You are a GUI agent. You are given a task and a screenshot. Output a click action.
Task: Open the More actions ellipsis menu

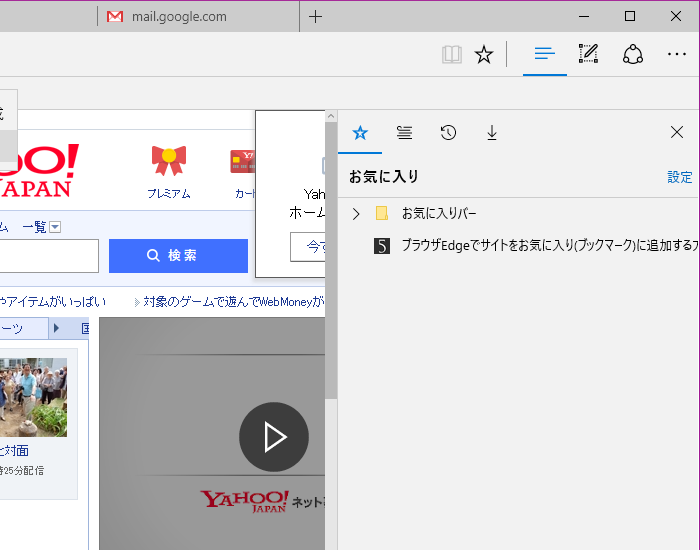tap(677, 54)
